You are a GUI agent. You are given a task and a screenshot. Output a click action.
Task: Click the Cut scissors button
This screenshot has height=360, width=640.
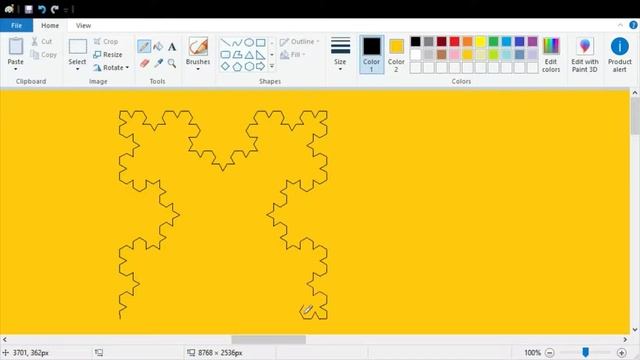(41, 41)
